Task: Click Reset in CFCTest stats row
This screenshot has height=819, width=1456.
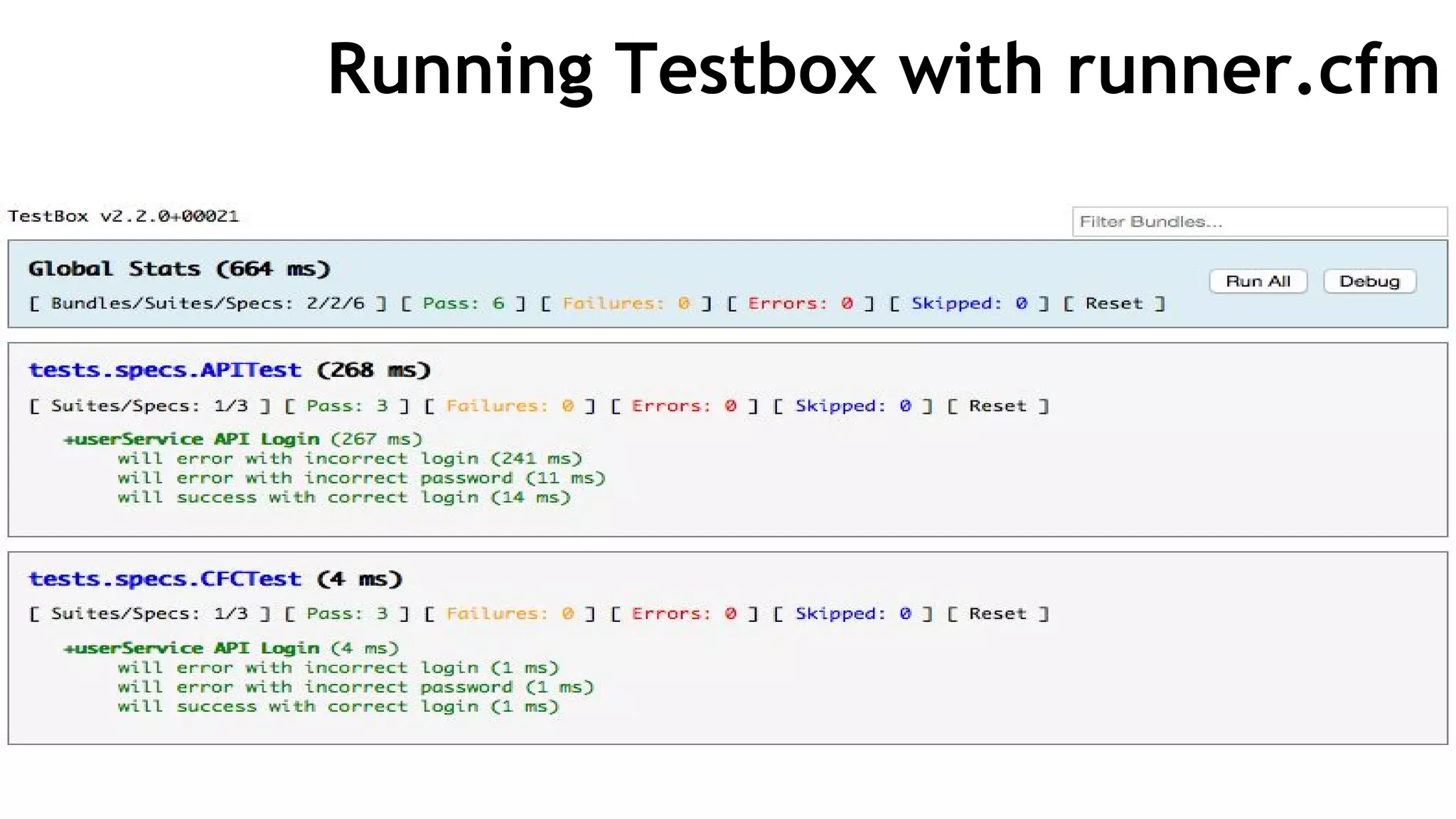Action: [997, 614]
